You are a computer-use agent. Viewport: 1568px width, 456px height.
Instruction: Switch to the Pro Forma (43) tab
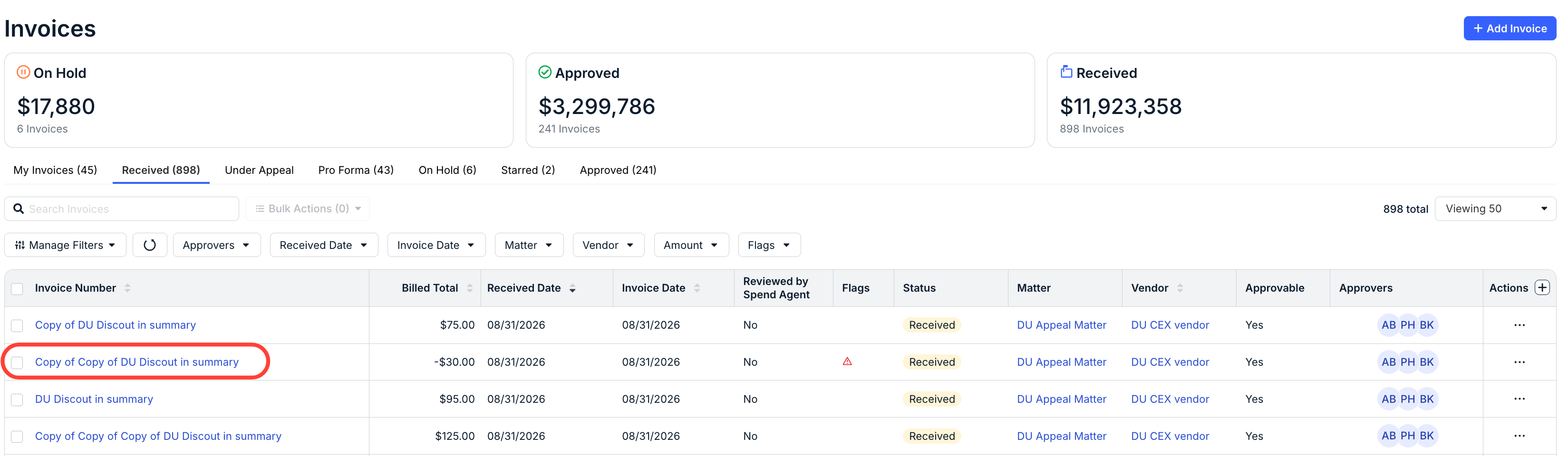click(x=356, y=170)
